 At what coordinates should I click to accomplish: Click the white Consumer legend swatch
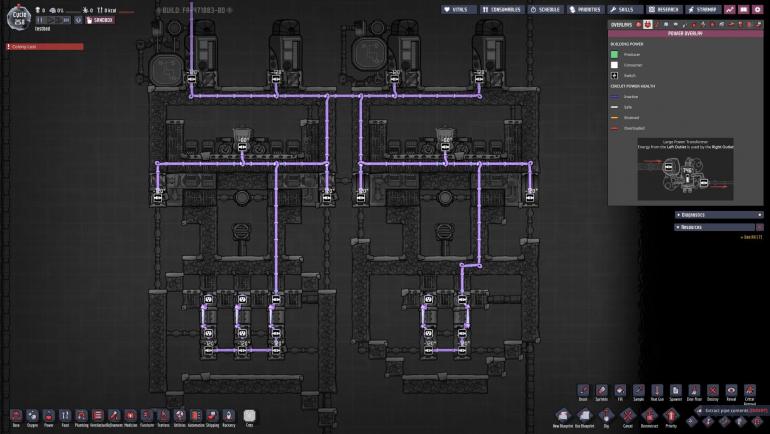[x=614, y=65]
